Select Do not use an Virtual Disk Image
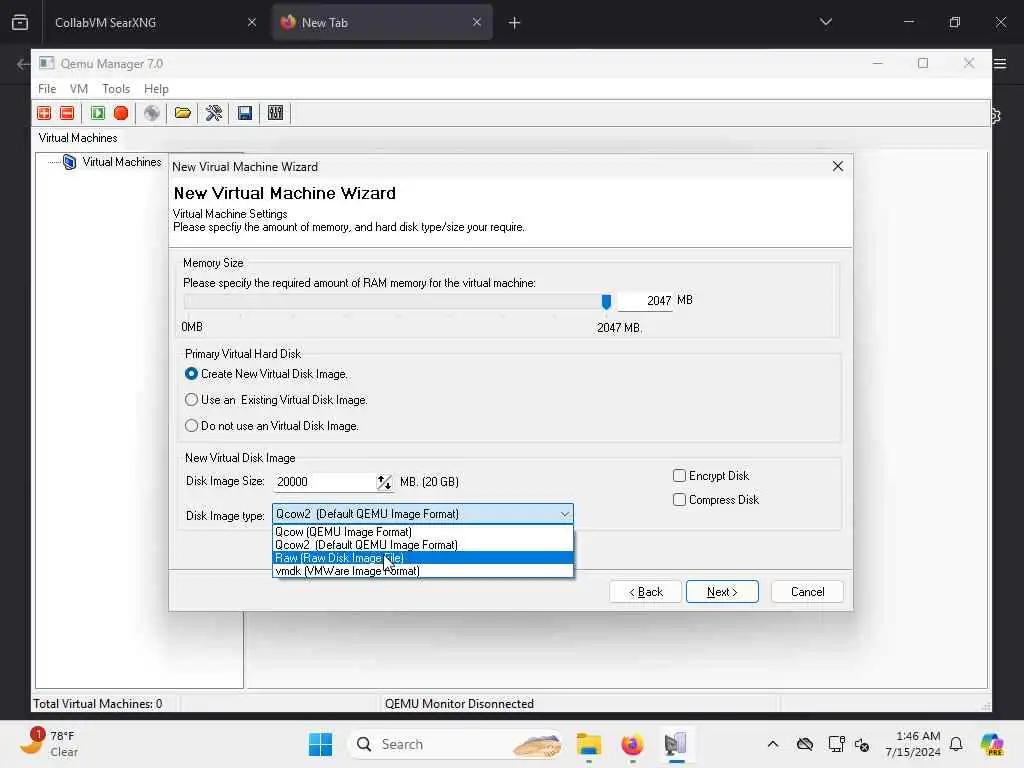This screenshot has height=768, width=1024. tap(191, 426)
